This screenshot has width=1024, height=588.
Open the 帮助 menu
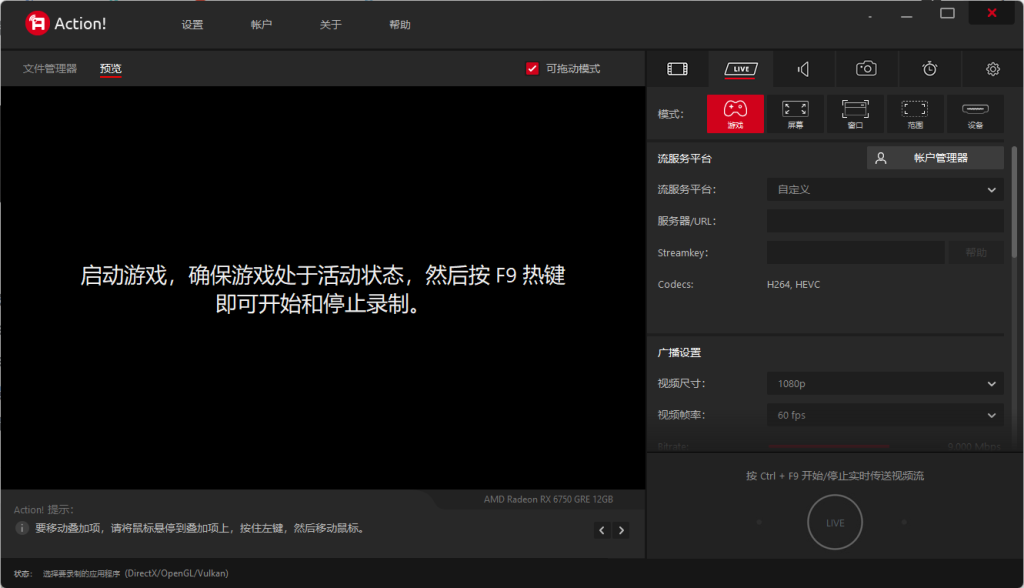pyautogui.click(x=399, y=23)
